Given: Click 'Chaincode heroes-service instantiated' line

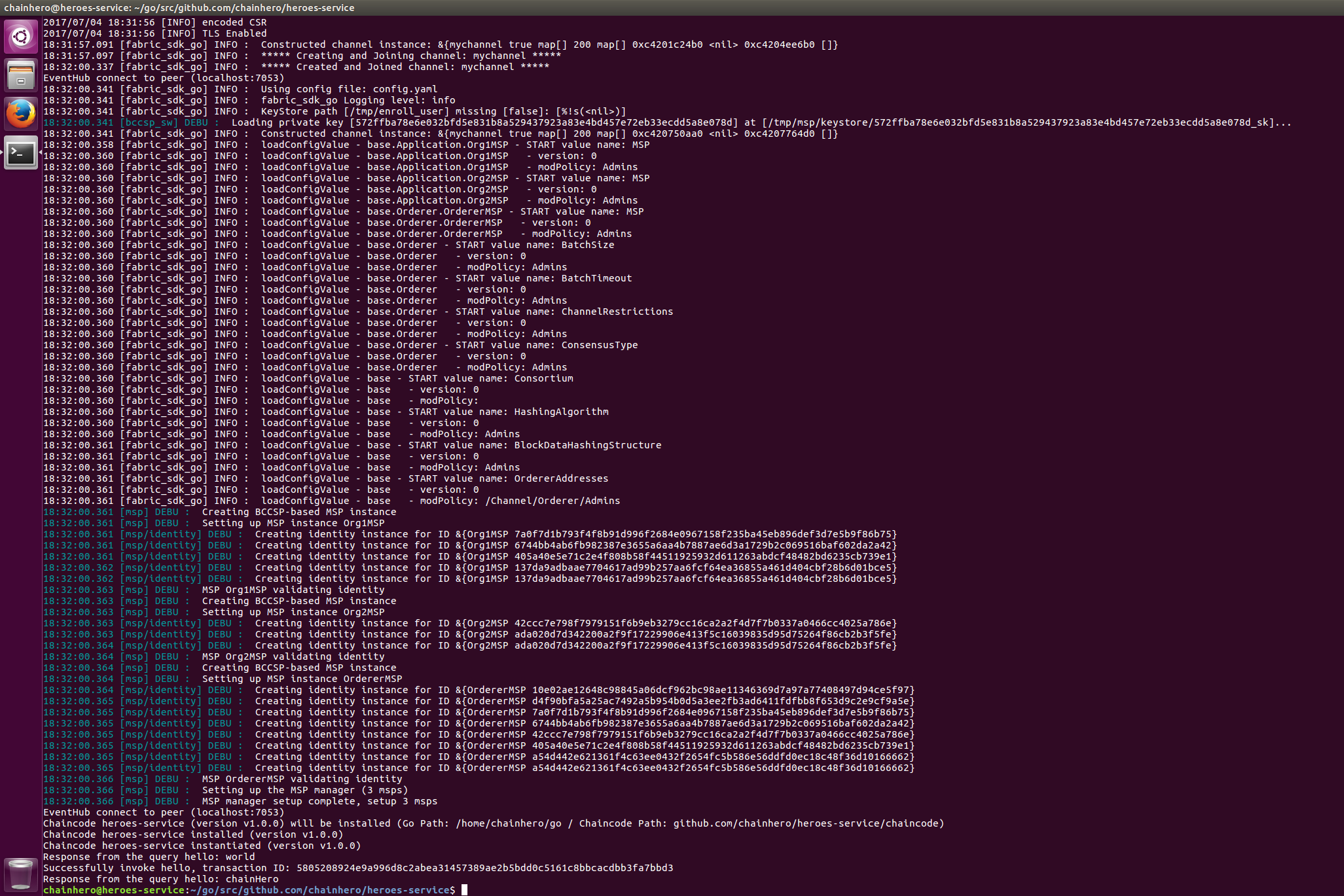Looking at the screenshot, I should click(202, 846).
